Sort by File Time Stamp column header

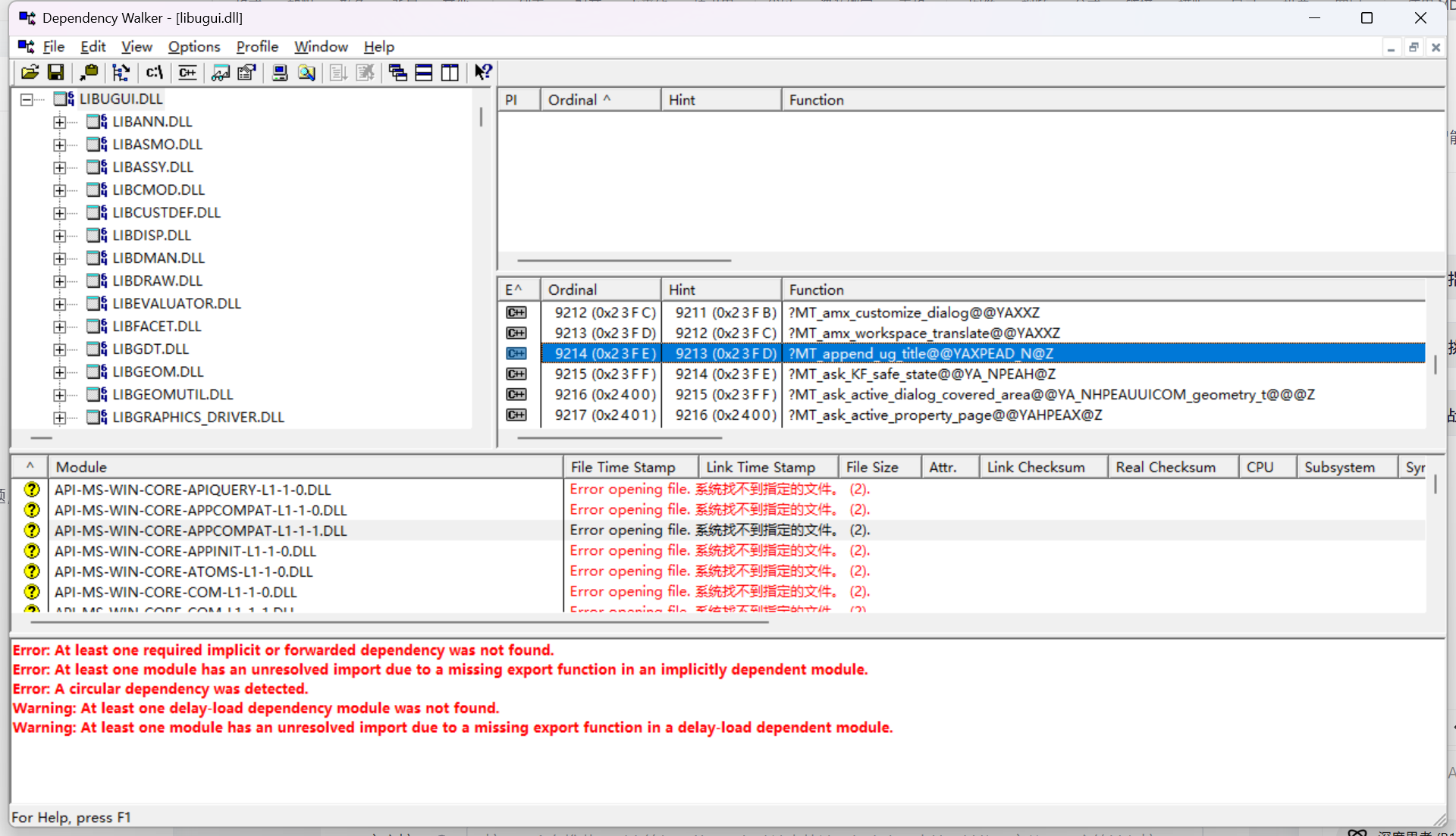click(x=631, y=468)
